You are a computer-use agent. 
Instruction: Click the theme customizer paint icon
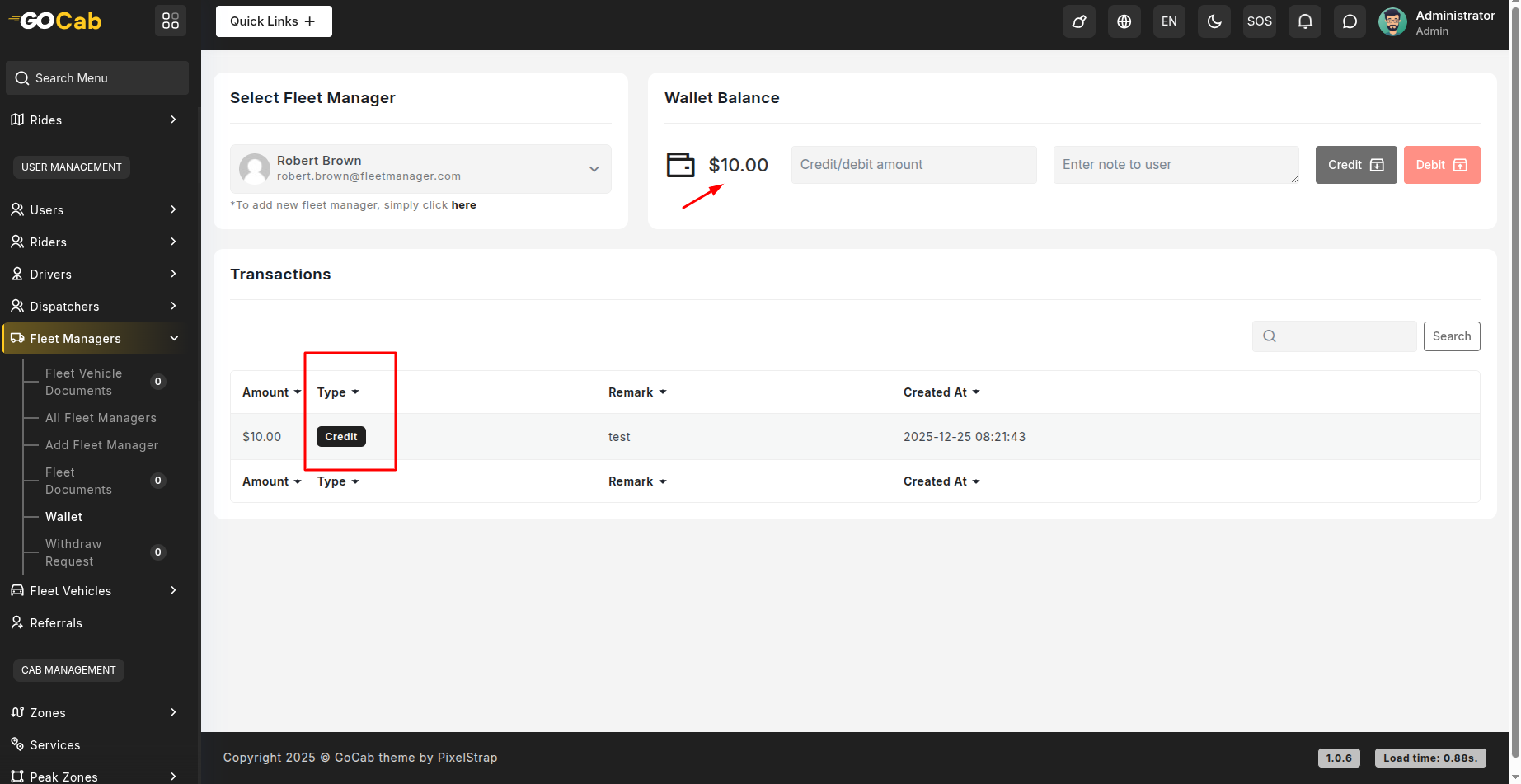point(1078,21)
